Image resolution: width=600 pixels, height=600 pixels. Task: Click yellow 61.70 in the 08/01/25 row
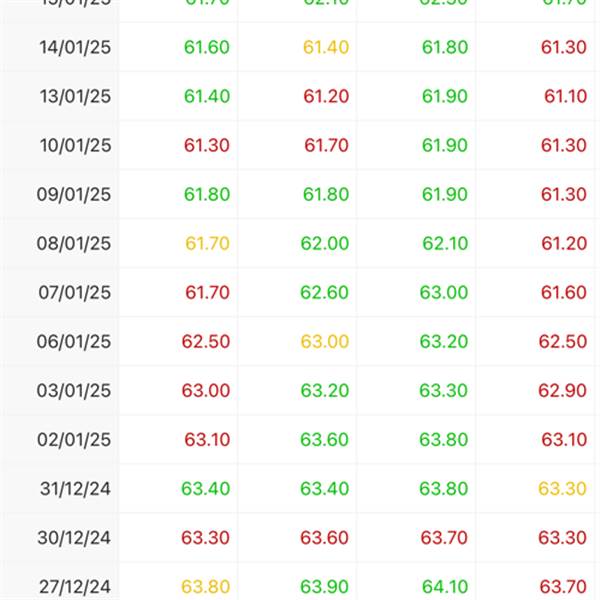tap(207, 244)
